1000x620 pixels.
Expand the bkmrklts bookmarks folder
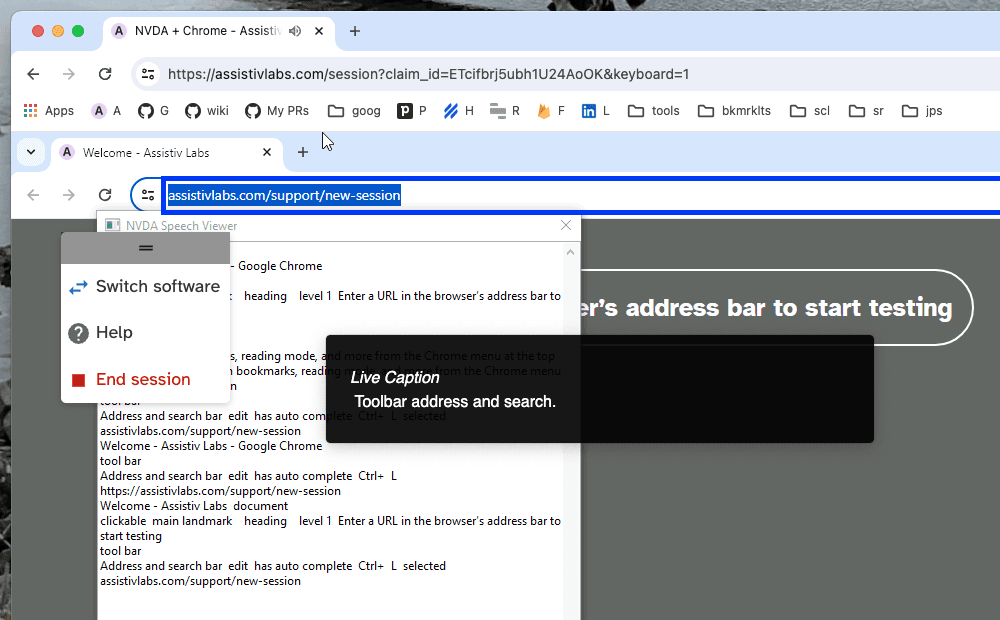(734, 111)
